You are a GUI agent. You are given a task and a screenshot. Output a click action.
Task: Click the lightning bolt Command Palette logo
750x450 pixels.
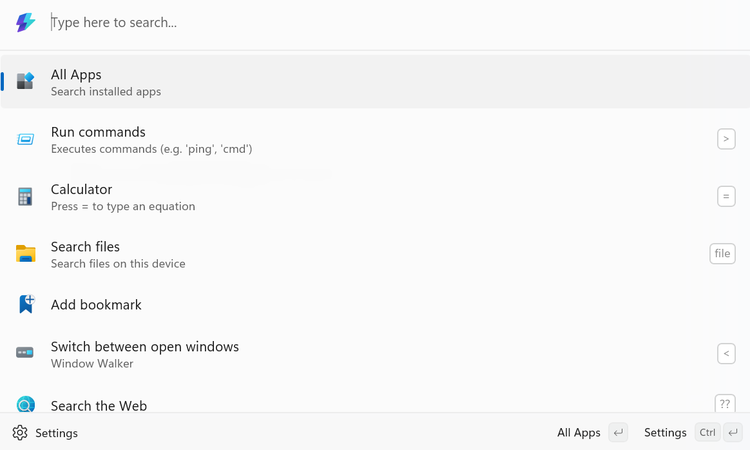pos(25,22)
